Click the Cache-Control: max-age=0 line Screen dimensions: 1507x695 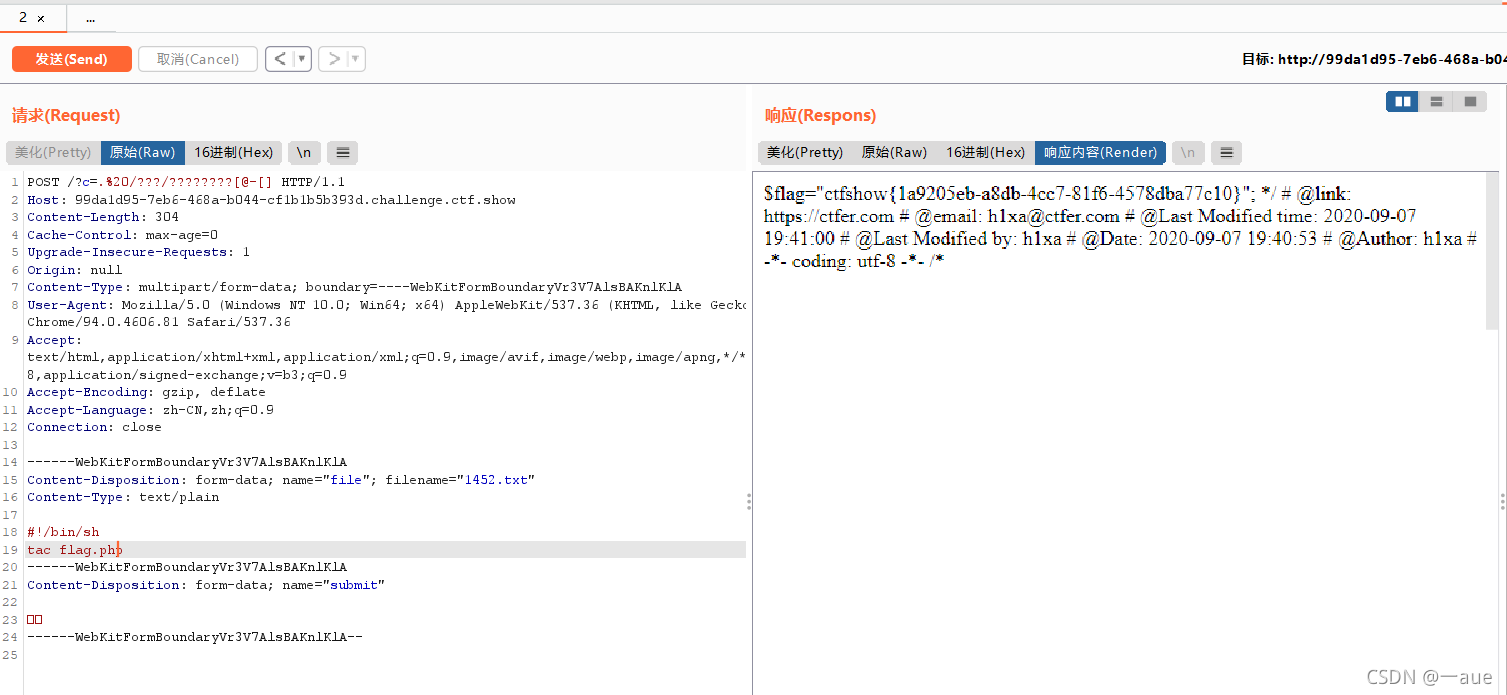[x=122, y=235]
